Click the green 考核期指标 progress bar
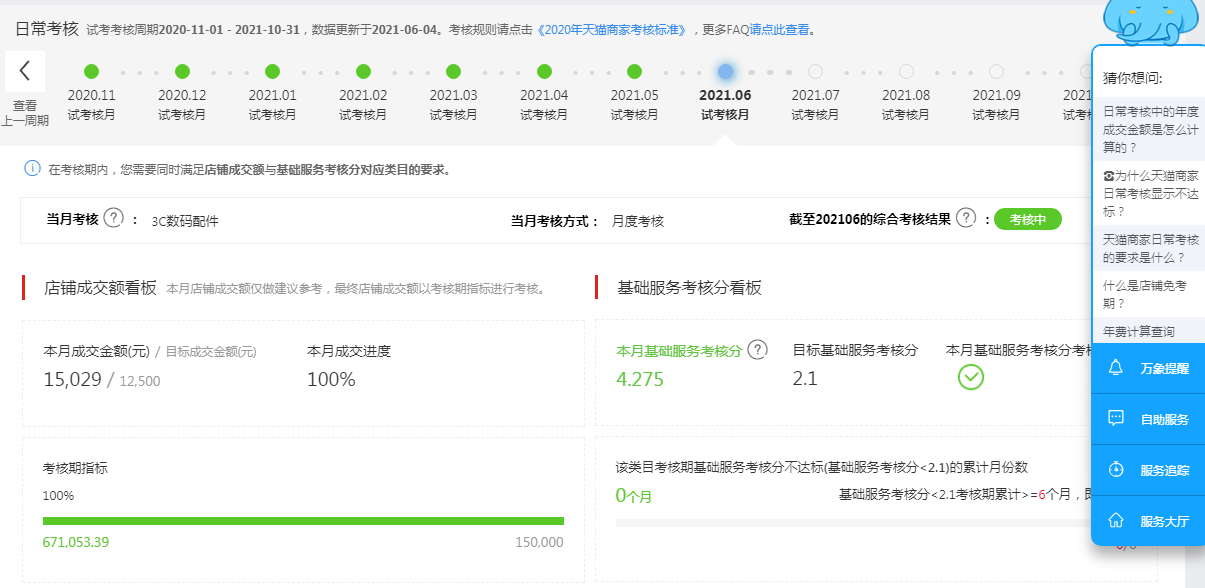The image size is (1205, 588). [303, 521]
